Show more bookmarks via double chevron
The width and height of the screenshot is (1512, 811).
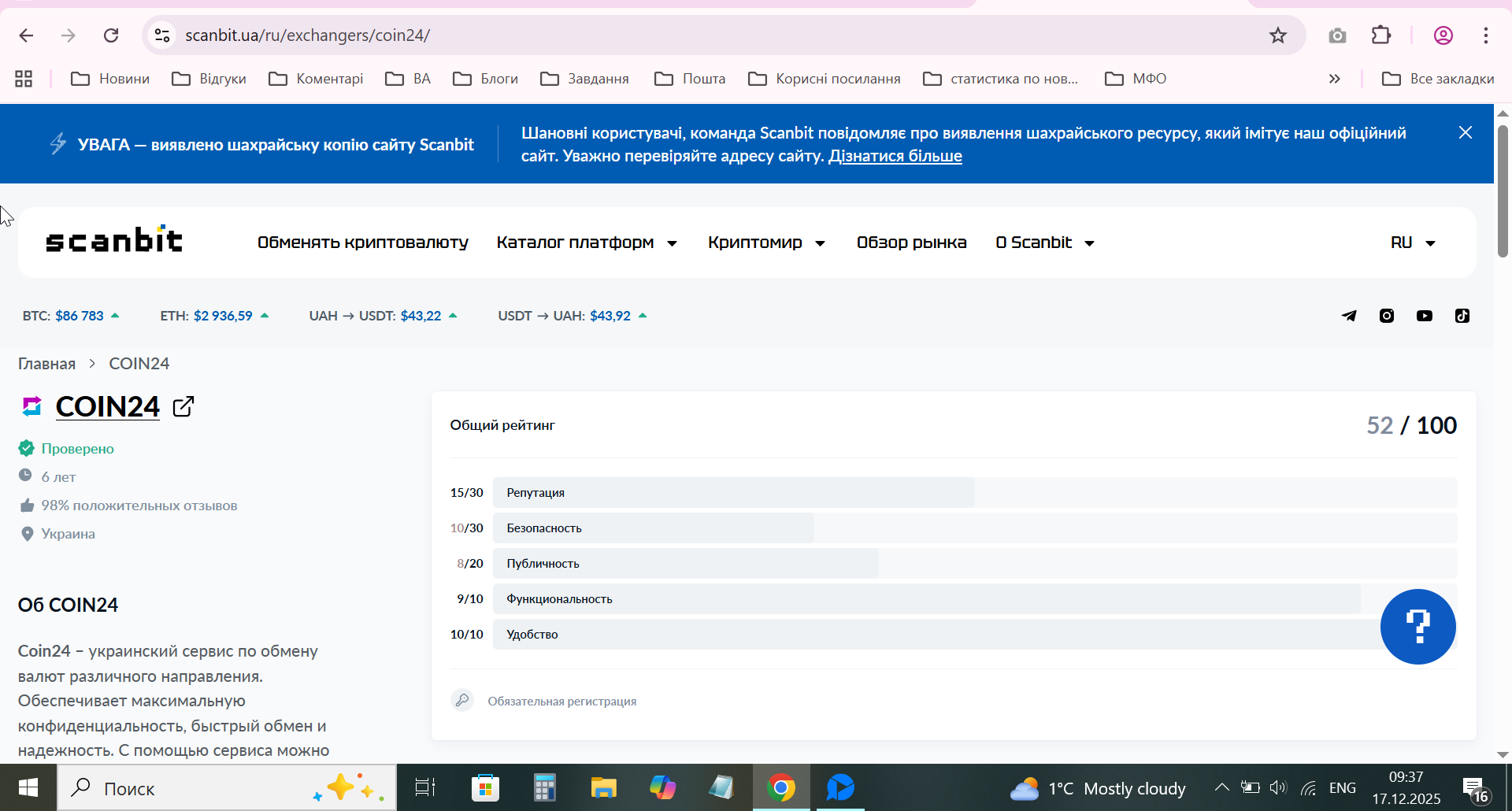point(1334,79)
